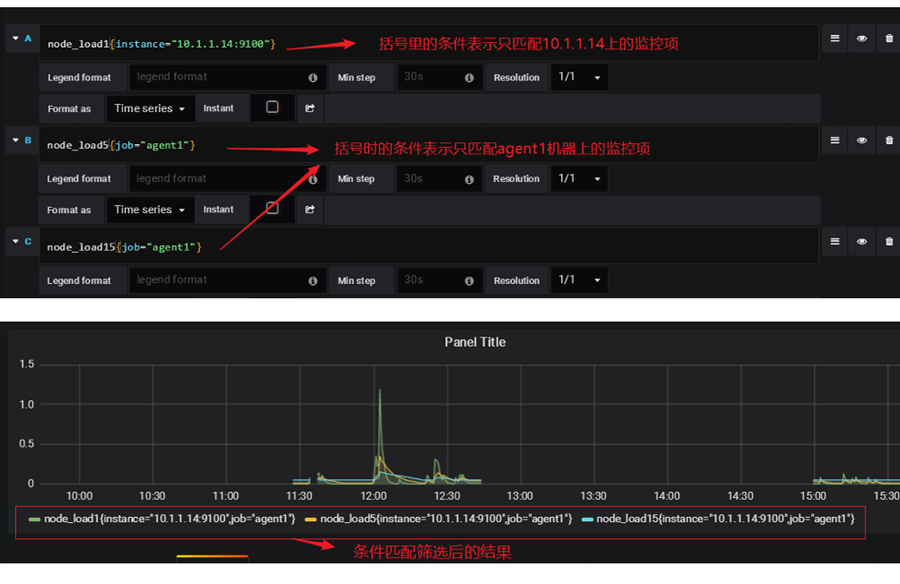Focus the legend format field of query C

pyautogui.click(x=228, y=280)
